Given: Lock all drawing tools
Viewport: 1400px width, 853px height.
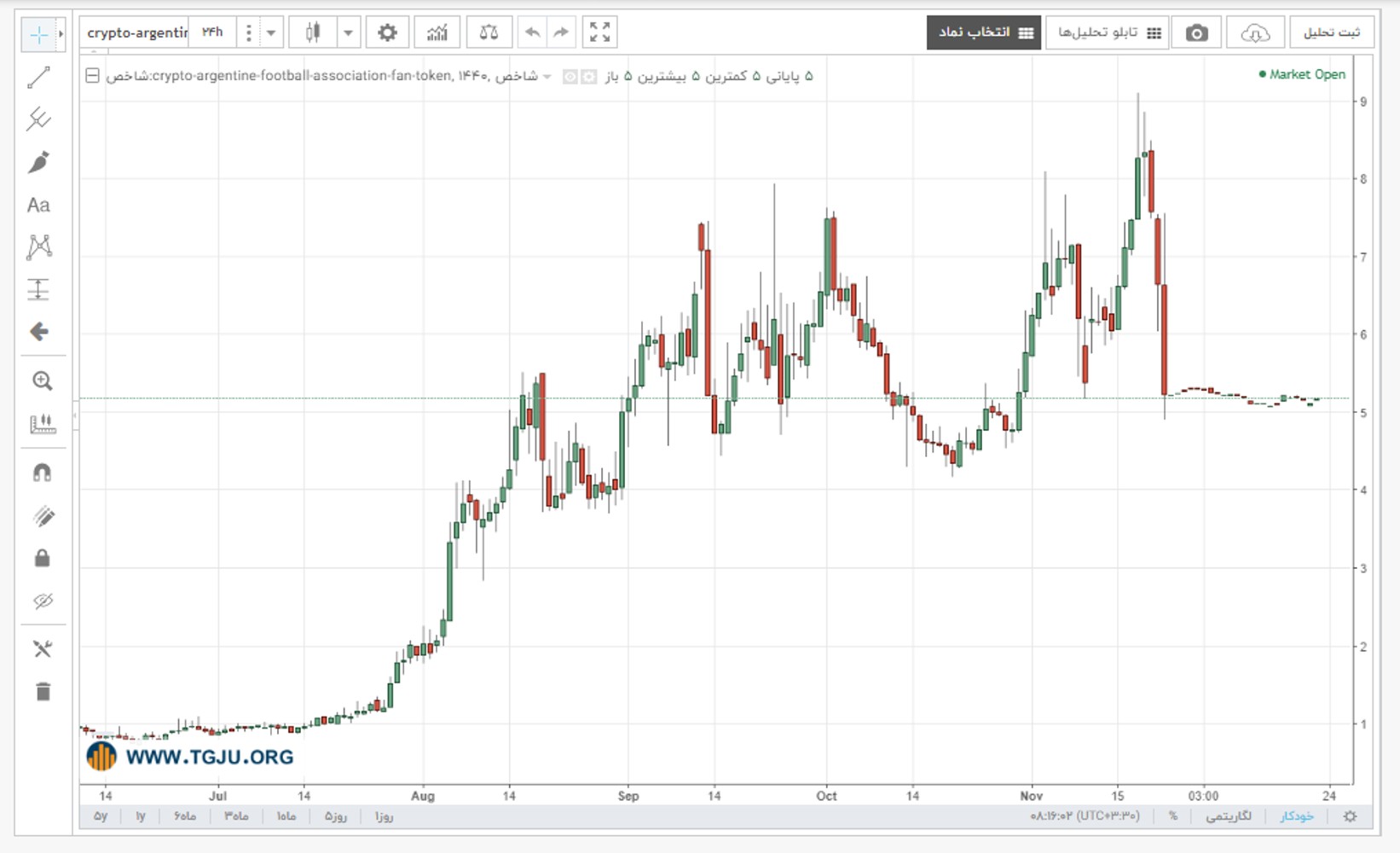Looking at the screenshot, I should [42, 558].
